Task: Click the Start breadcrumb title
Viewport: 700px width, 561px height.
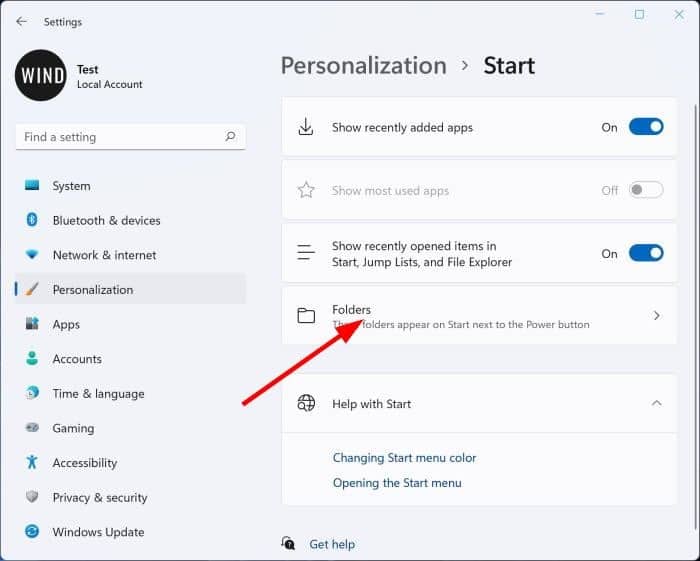Action: click(509, 66)
